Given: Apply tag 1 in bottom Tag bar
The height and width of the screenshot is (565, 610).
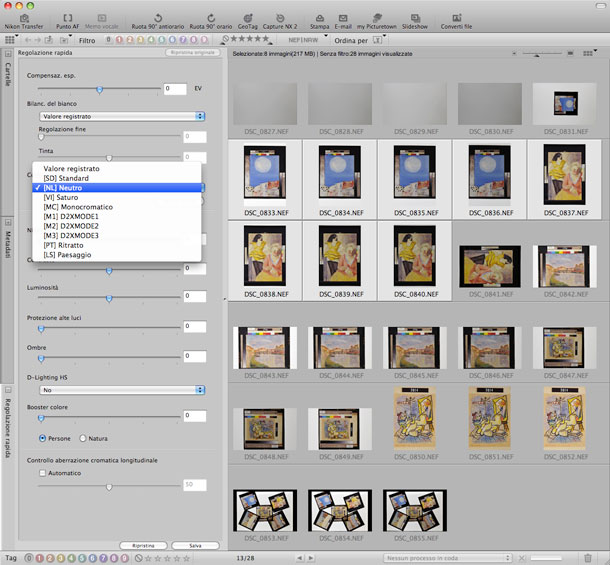Looking at the screenshot, I should coord(40,558).
